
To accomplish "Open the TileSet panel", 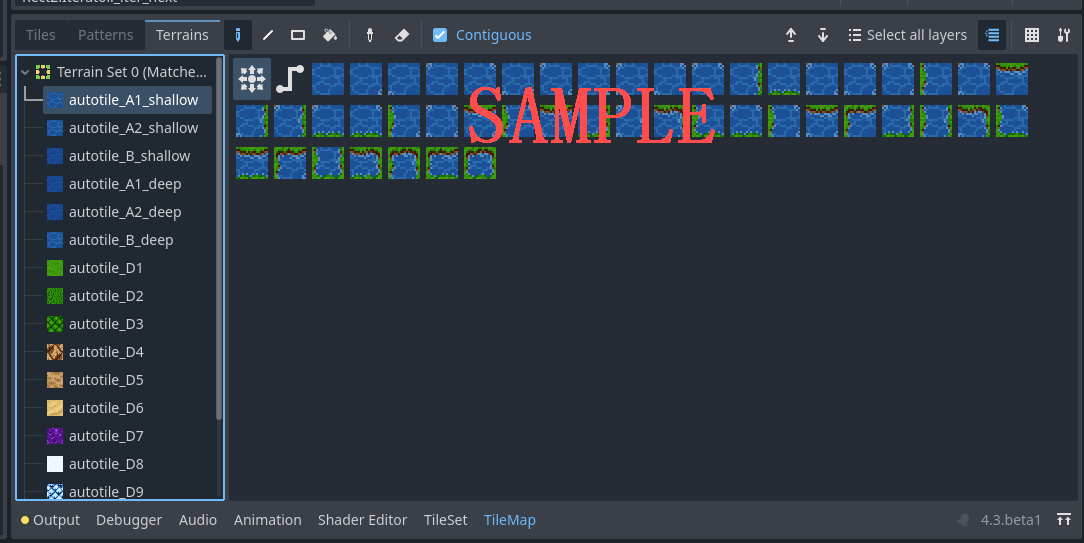I will click(445, 519).
